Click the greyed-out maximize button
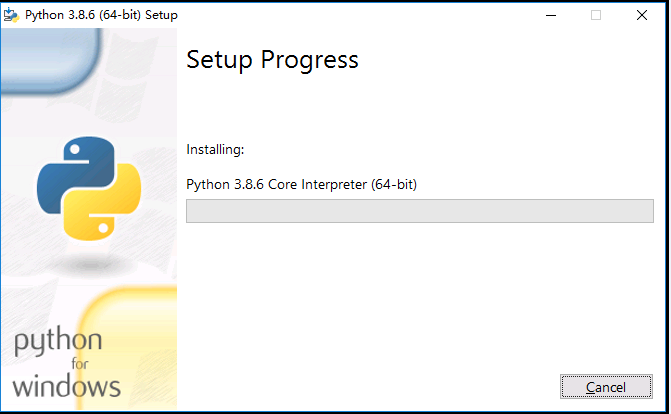Viewport: 671px width, 414px height. click(596, 14)
